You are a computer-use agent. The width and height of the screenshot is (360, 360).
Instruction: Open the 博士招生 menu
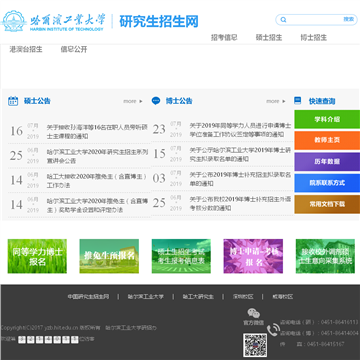[313, 37]
